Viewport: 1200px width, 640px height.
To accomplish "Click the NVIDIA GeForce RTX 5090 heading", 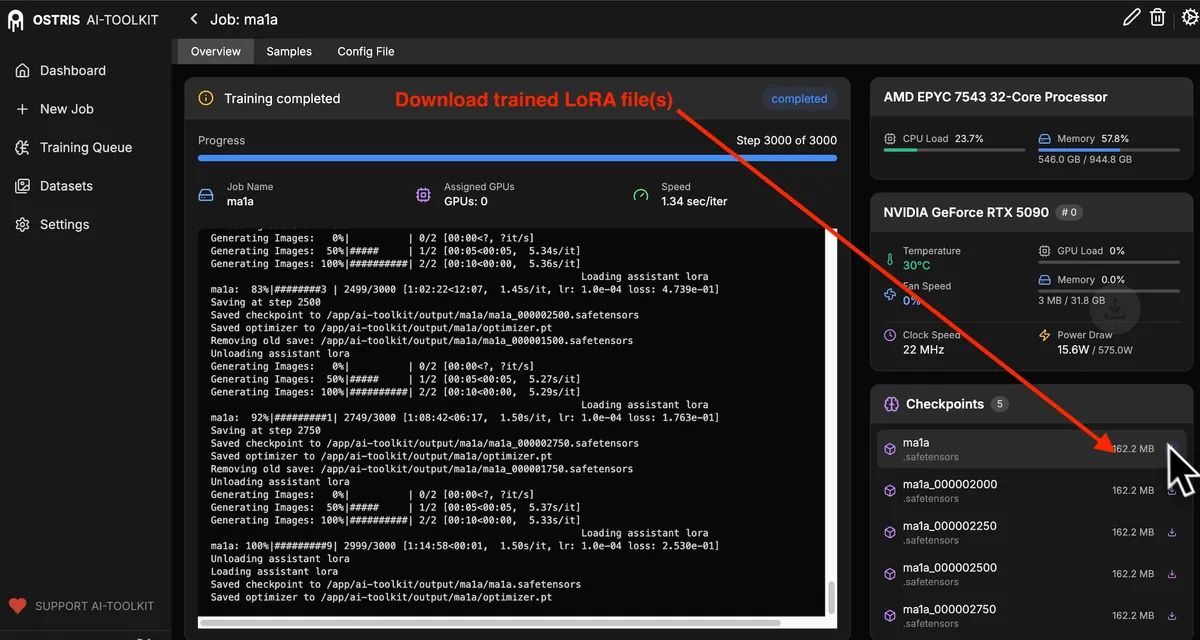I will 966,212.
